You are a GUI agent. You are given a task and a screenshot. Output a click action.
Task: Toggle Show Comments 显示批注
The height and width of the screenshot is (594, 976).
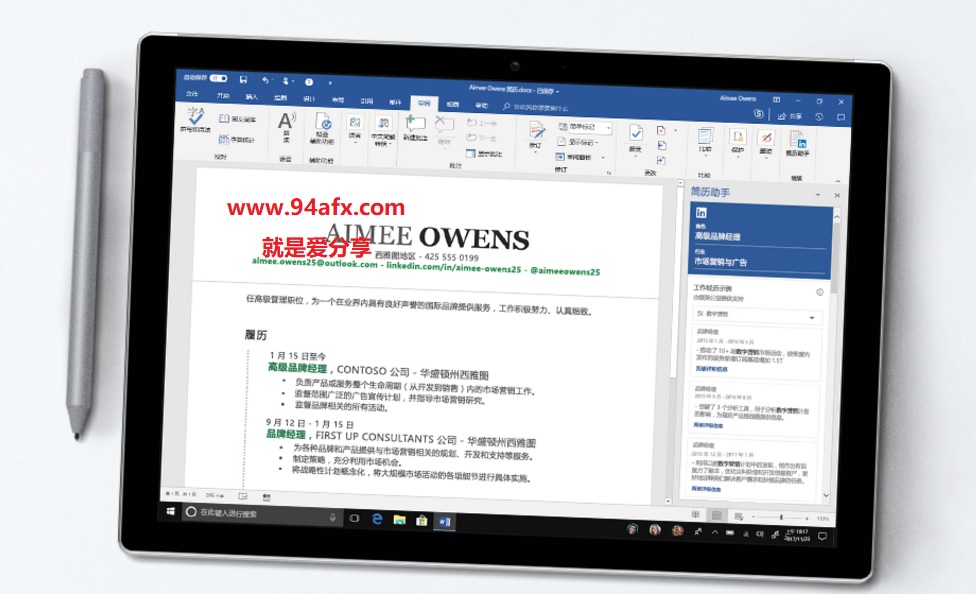484,153
